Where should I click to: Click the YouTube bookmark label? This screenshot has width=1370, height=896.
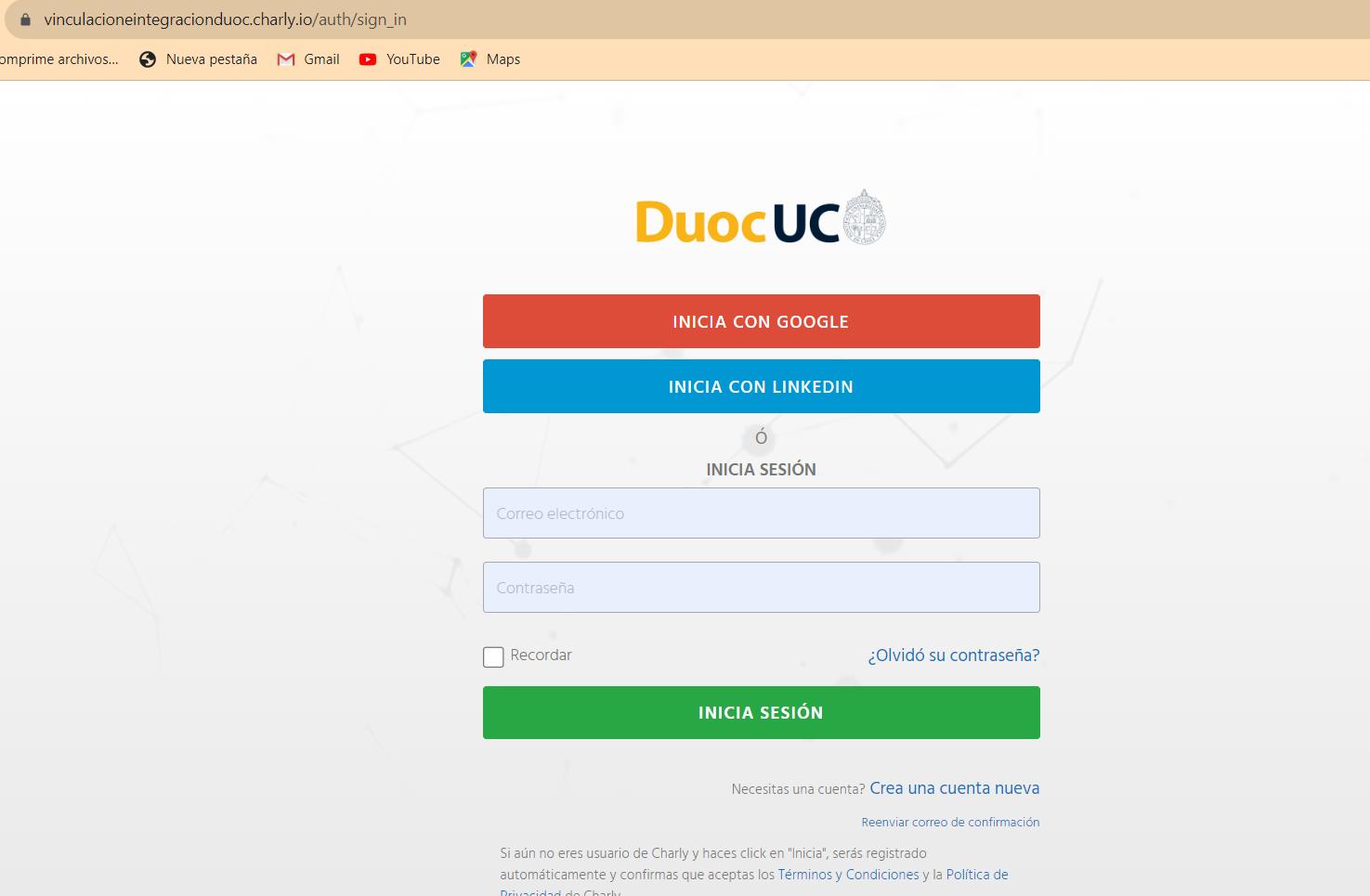(x=413, y=59)
